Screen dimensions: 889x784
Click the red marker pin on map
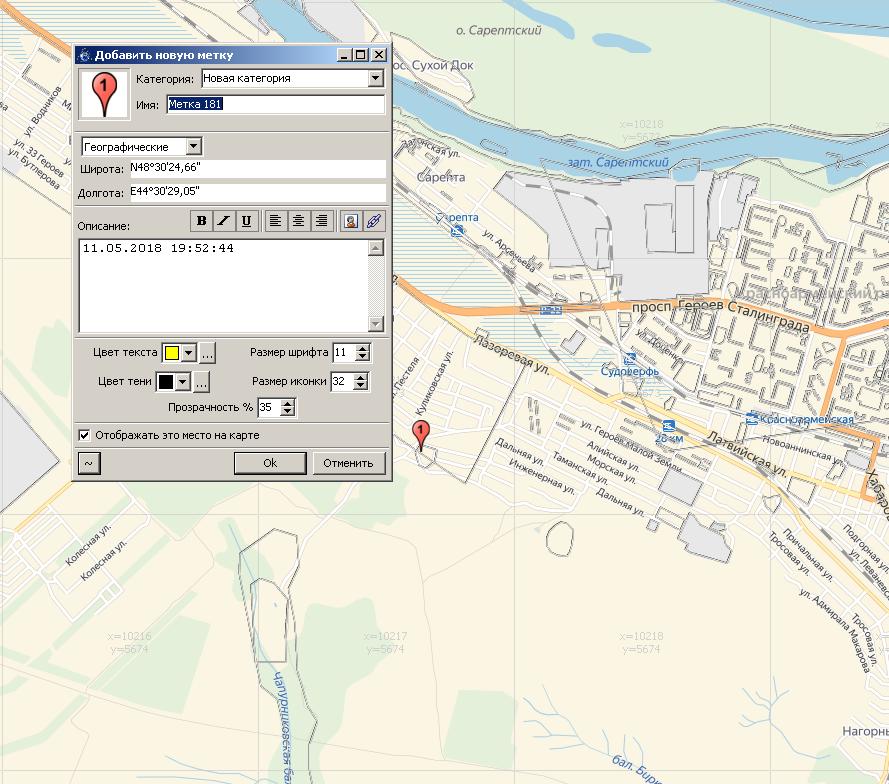(x=421, y=434)
